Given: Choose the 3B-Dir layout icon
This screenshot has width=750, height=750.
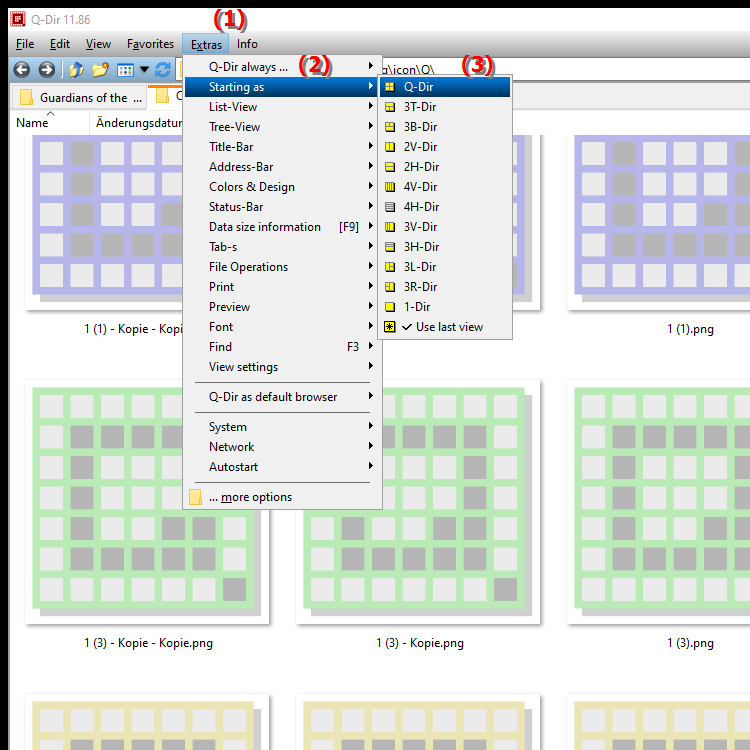Looking at the screenshot, I should 390,127.
